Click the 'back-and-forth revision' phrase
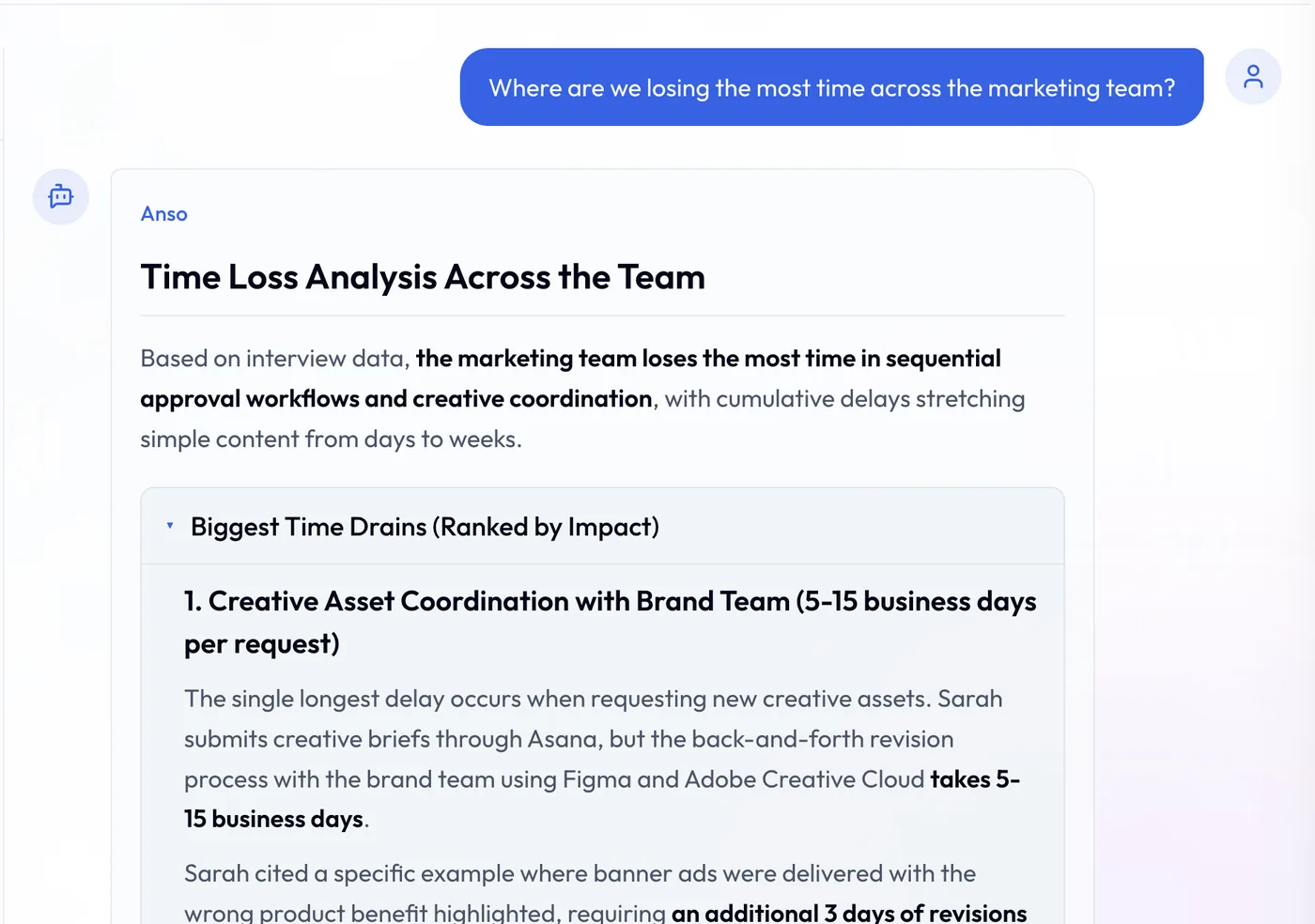 click(x=822, y=739)
